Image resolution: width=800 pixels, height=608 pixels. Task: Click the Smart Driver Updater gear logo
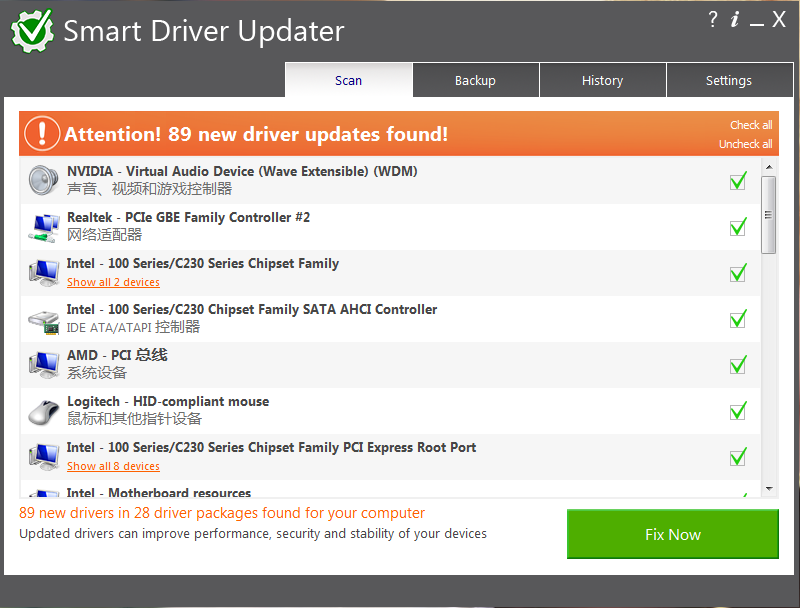pyautogui.click(x=32, y=31)
